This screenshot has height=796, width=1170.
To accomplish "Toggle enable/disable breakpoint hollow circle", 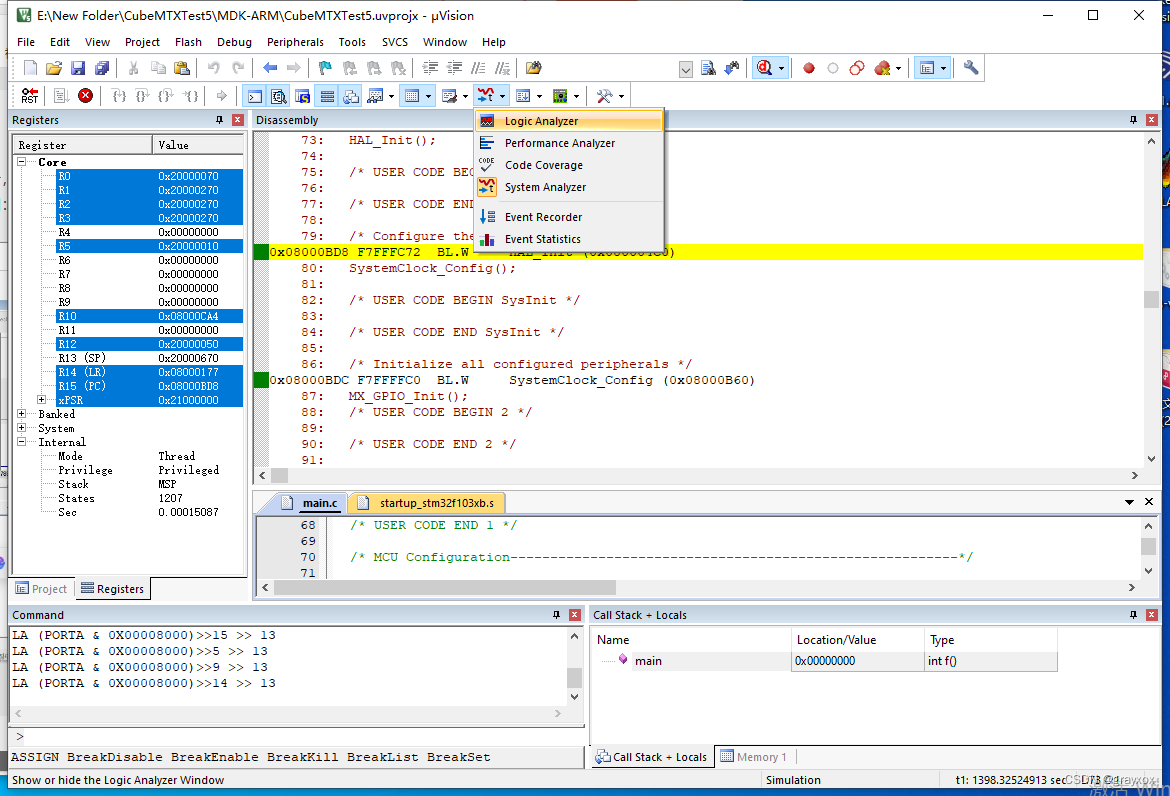I will point(833,68).
